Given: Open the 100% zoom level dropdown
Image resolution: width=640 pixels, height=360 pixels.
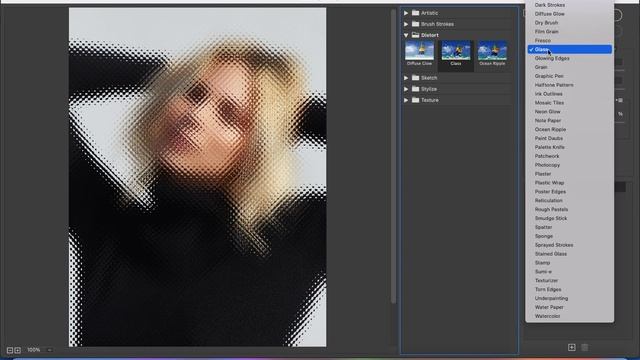Looking at the screenshot, I should coord(49,350).
